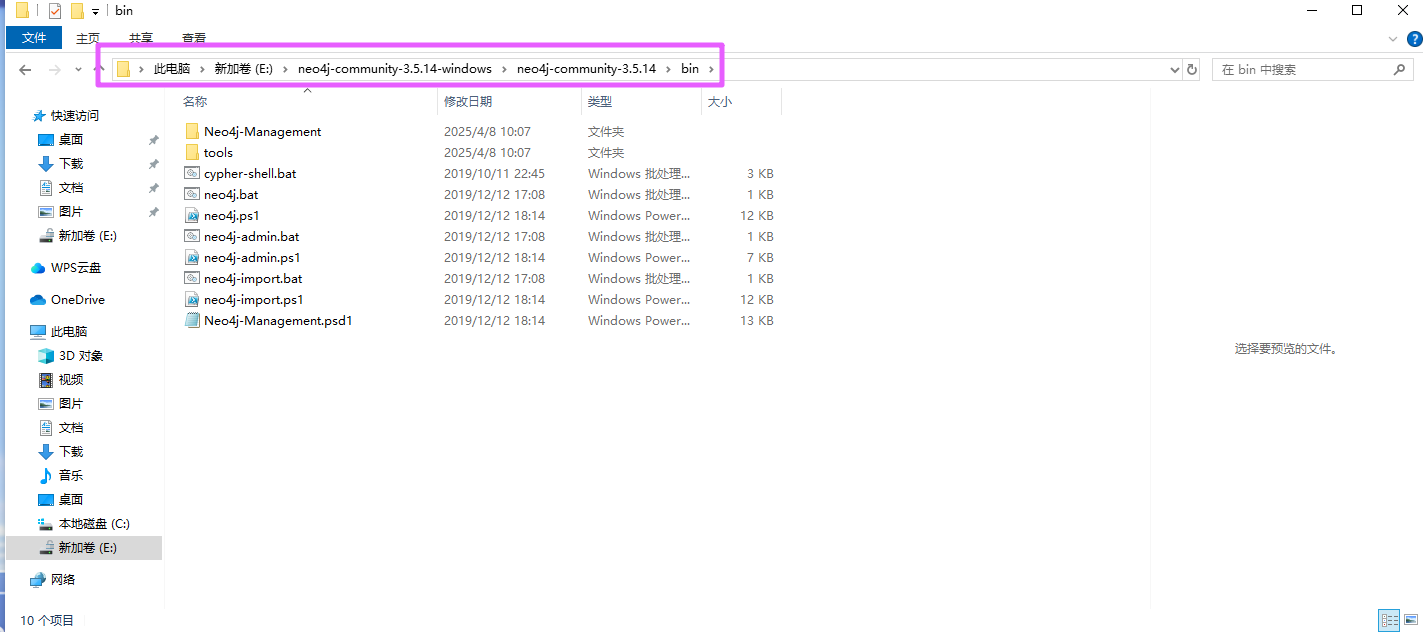The image size is (1423, 632).
Task: Click the properties checkmark icon in title bar
Action: click(x=54, y=11)
